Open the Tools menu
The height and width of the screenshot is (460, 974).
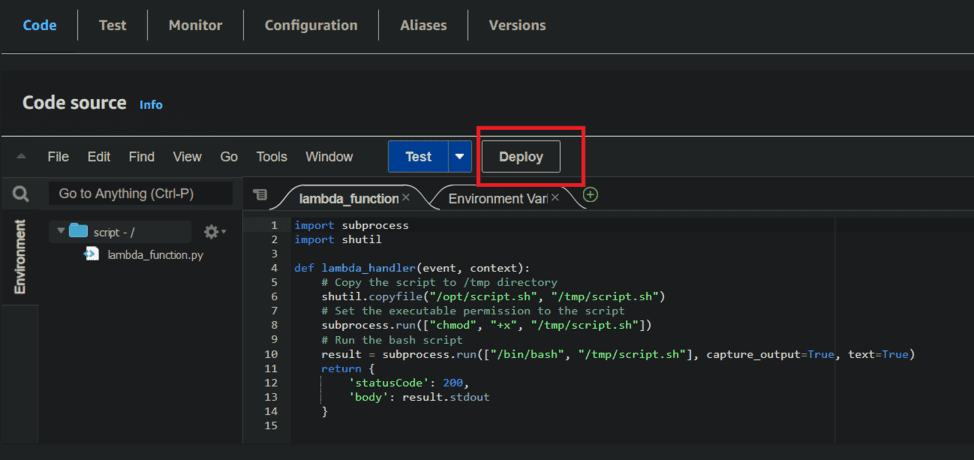point(271,157)
